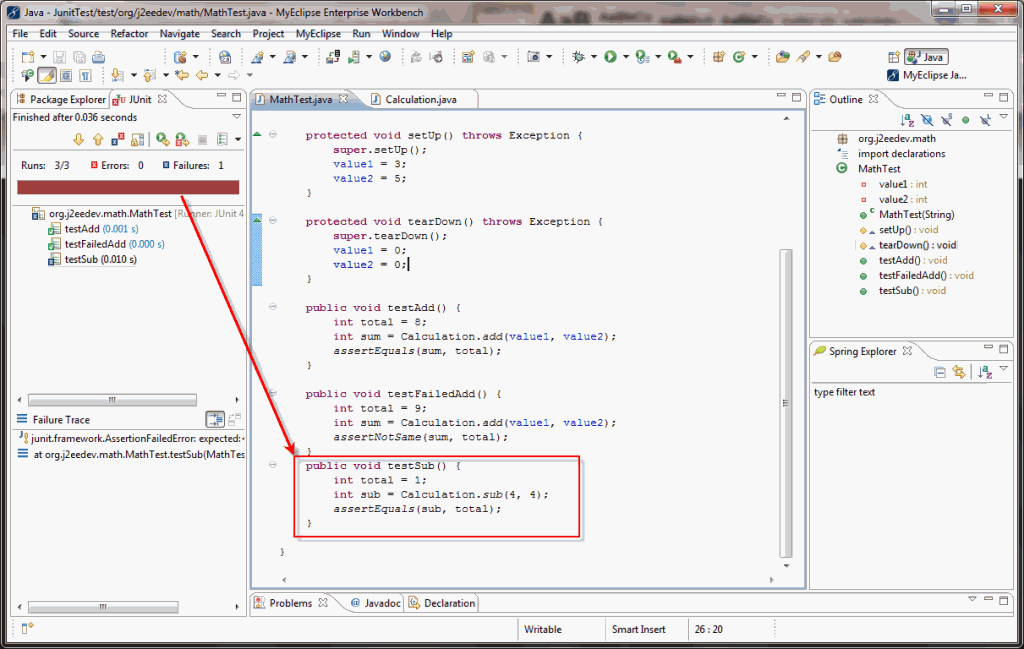
Task: Click Collapse All in Spring Explorer
Action: (x=940, y=372)
